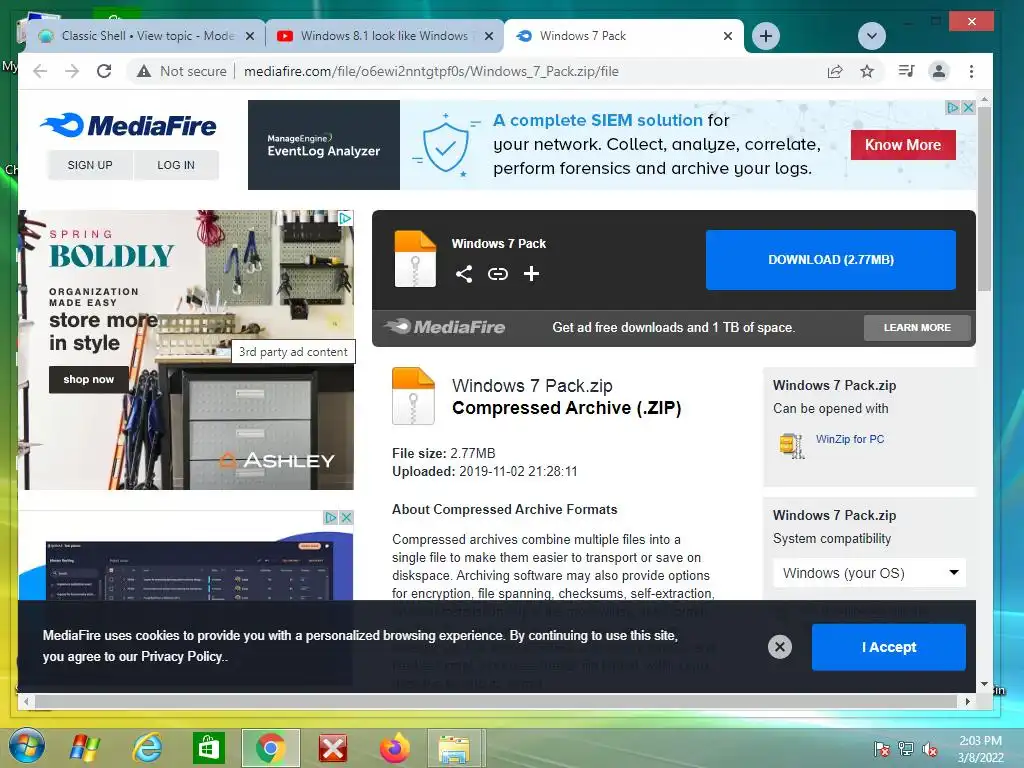Click LEARN MORE about ad free downloads
The image size is (1024, 768).
917,328
